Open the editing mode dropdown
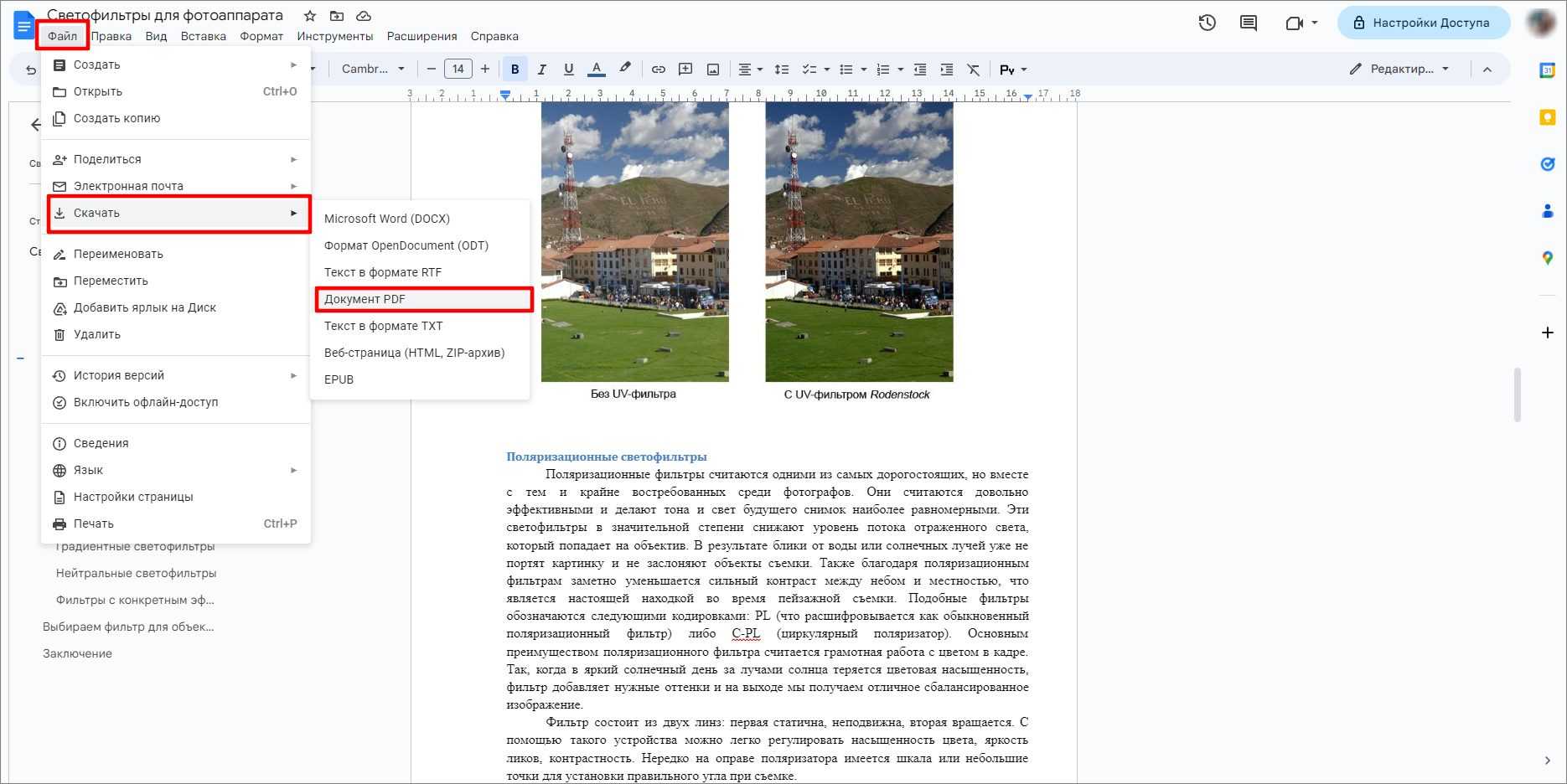 pos(1399,70)
